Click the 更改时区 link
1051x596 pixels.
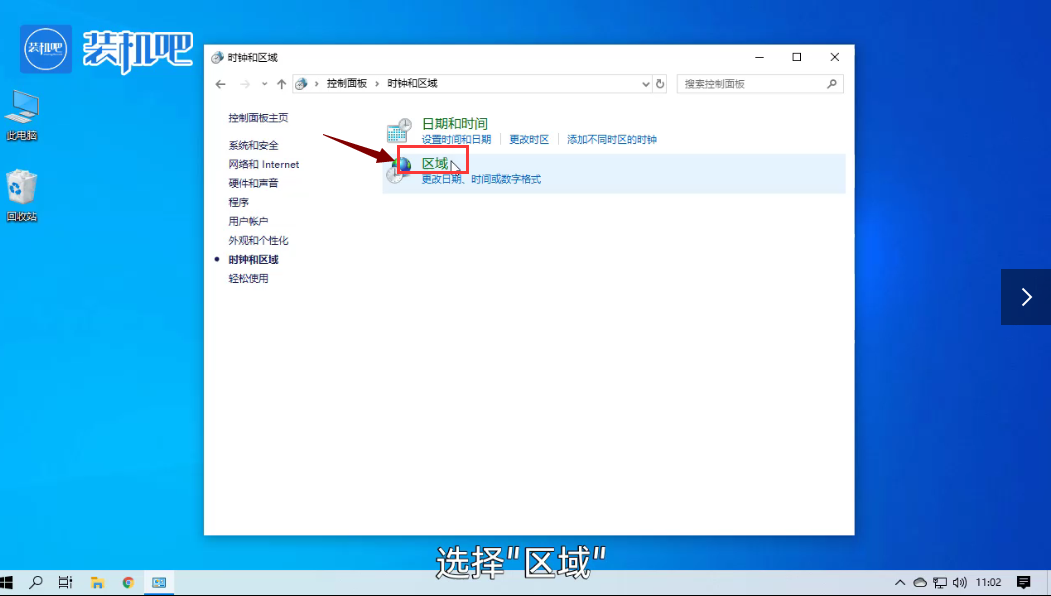pos(529,140)
